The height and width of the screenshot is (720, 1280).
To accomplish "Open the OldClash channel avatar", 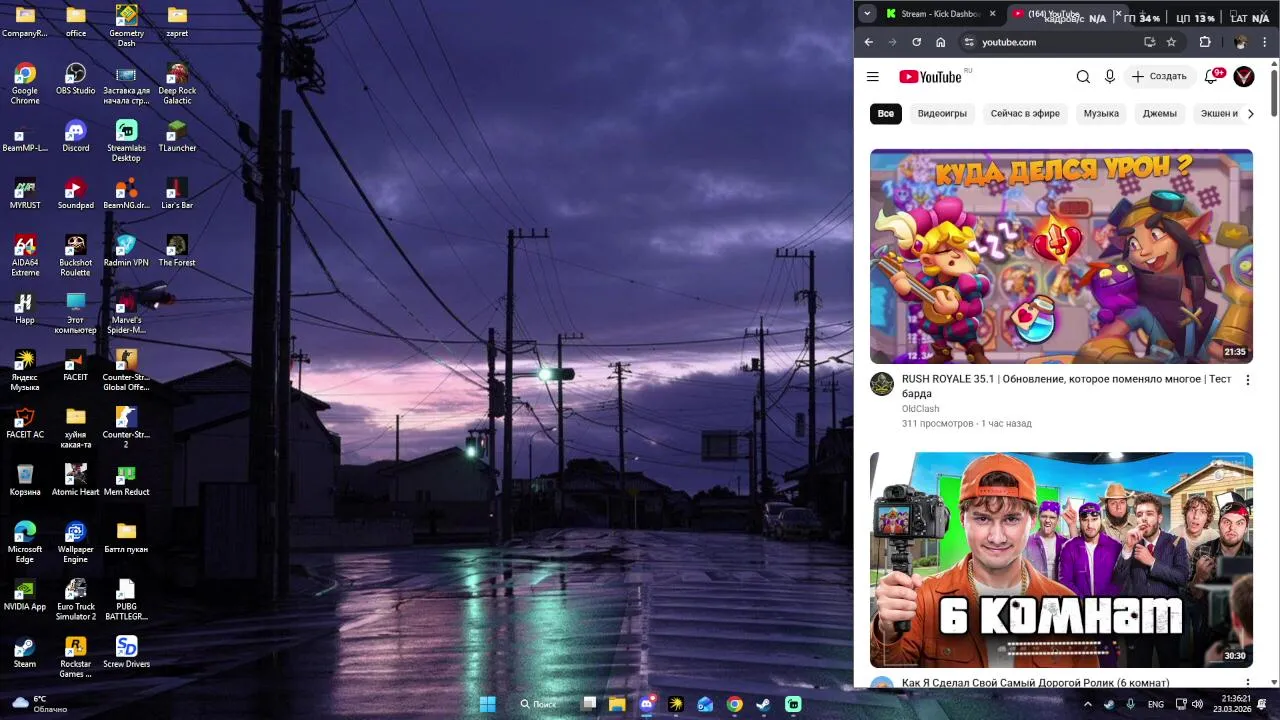I will (882, 384).
